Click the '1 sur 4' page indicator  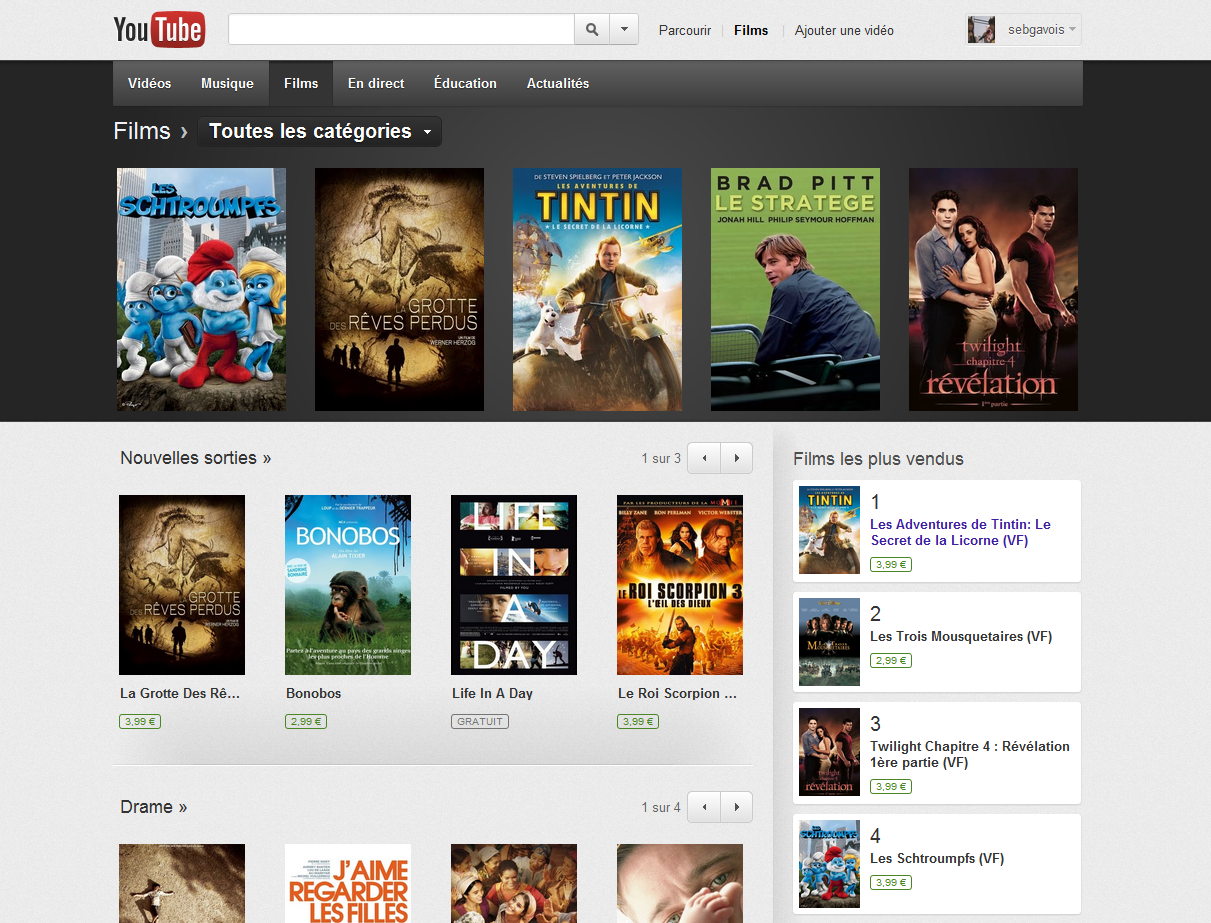(661, 807)
